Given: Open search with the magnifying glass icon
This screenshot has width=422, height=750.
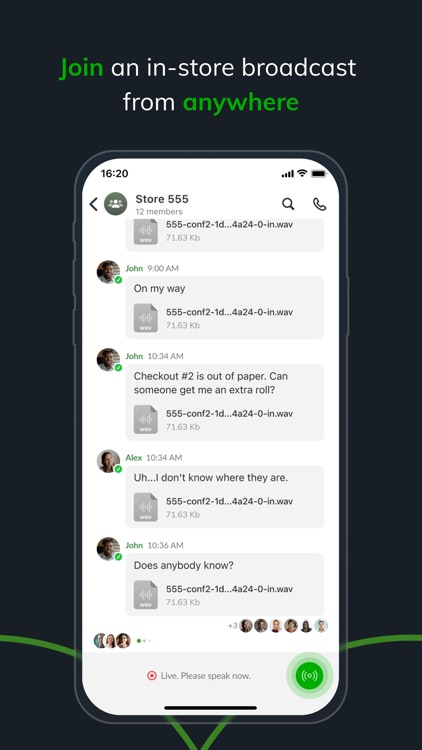Looking at the screenshot, I should [x=288, y=204].
